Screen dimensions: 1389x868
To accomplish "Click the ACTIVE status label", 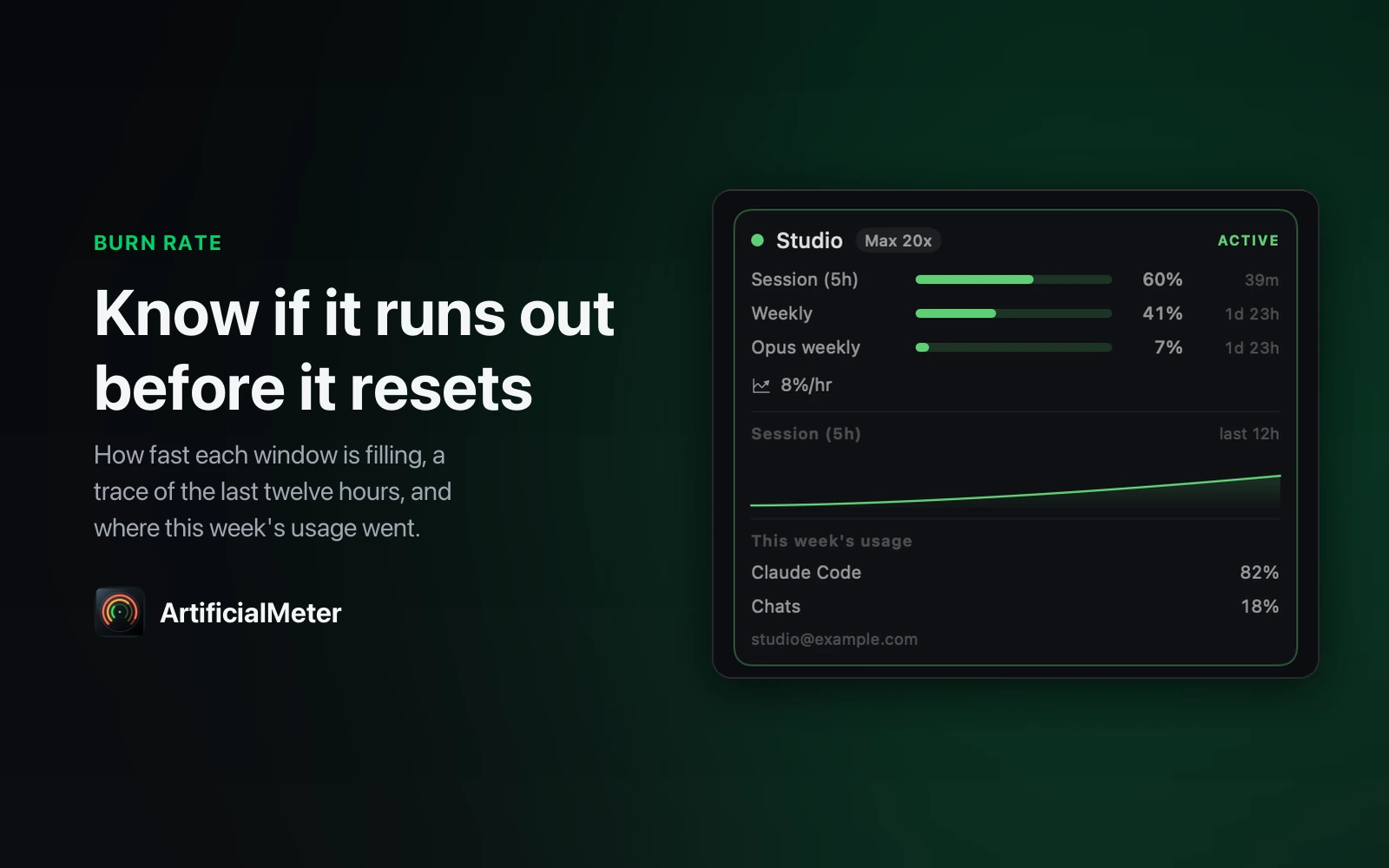I will coord(1248,240).
